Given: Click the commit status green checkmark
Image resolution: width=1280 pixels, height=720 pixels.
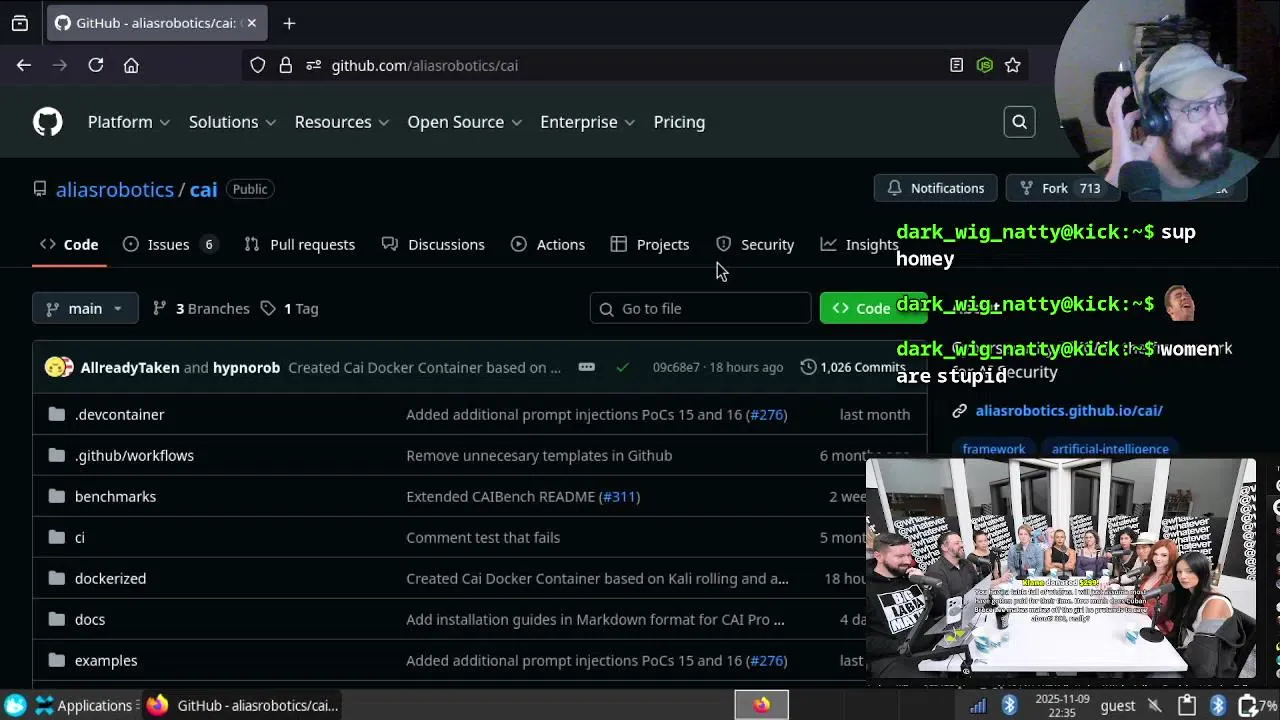Looking at the screenshot, I should pyautogui.click(x=623, y=368).
